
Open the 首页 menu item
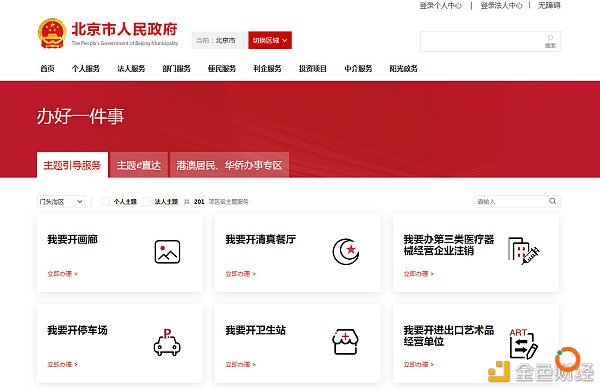[47, 68]
